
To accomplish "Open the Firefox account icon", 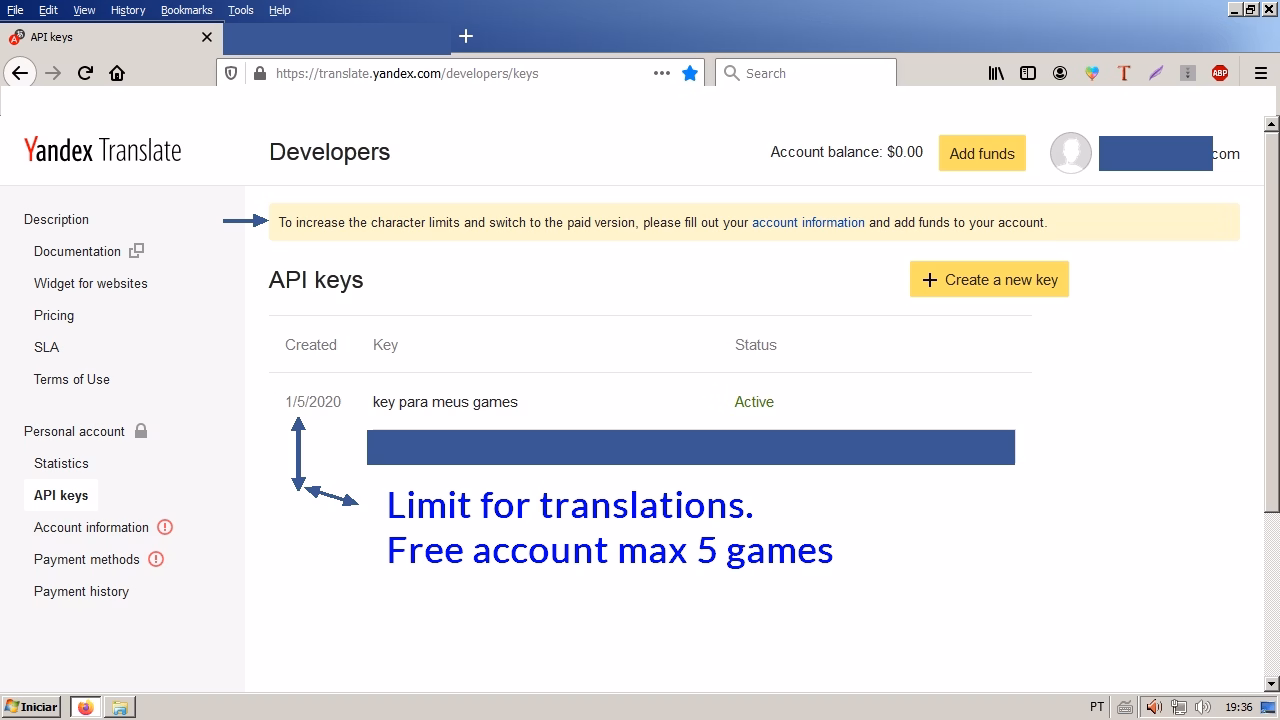I will (x=1060, y=73).
